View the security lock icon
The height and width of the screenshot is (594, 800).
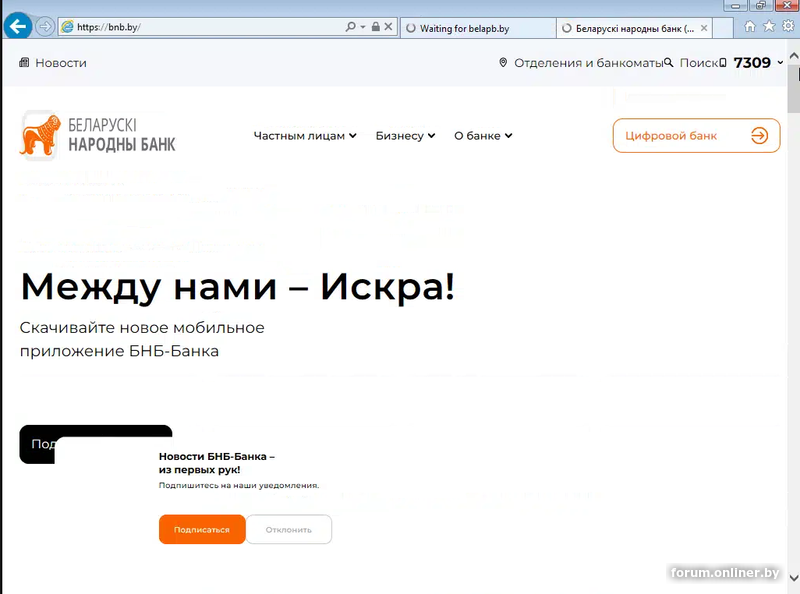point(376,27)
